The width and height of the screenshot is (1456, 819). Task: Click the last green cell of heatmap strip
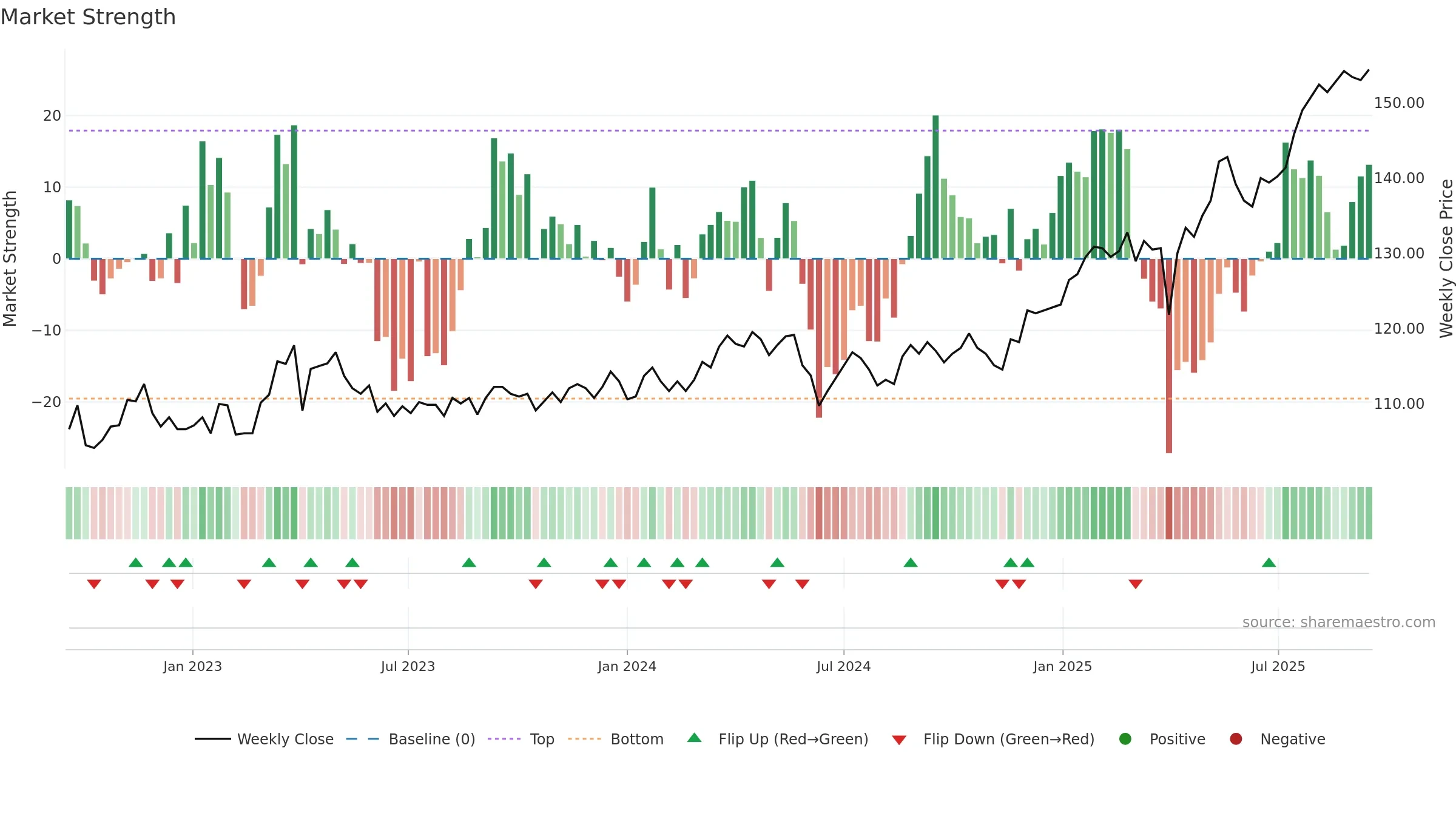tap(1369, 513)
